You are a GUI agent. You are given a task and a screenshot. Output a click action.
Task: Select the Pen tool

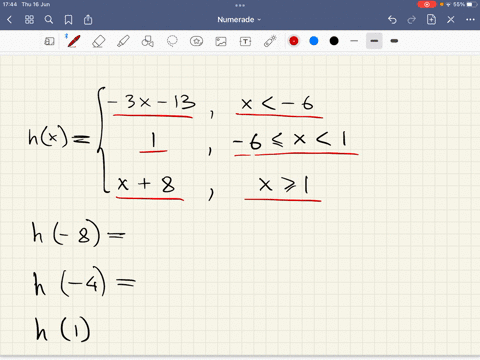pos(73,41)
